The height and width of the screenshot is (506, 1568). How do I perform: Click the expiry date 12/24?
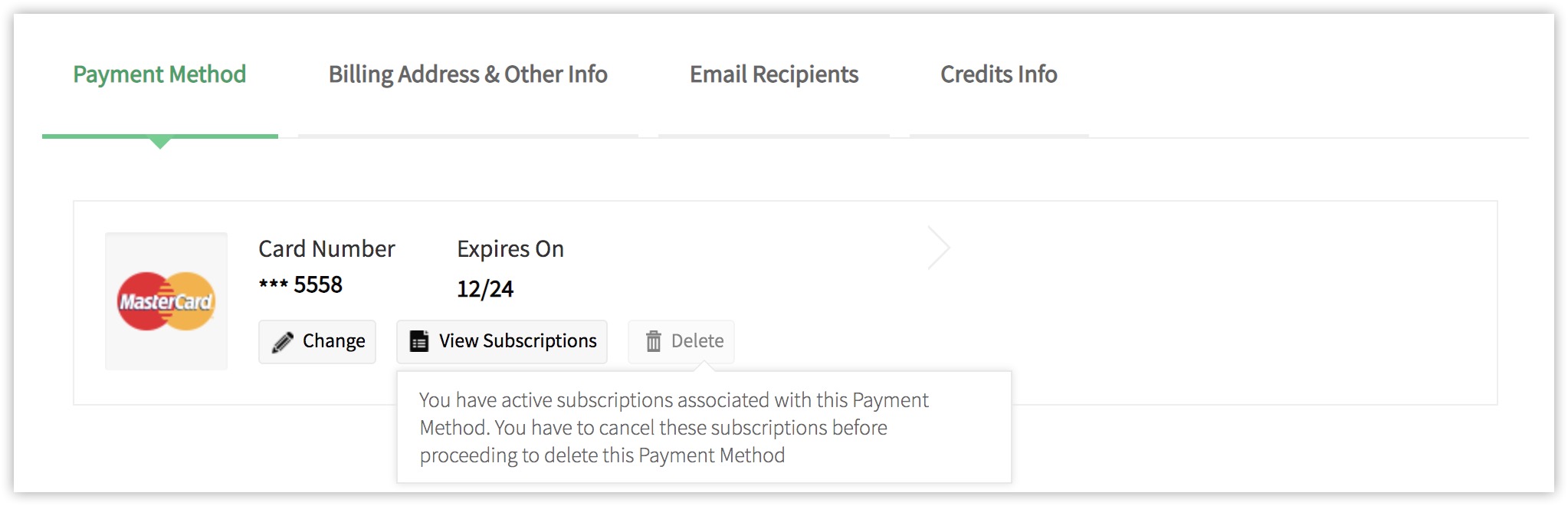click(485, 289)
